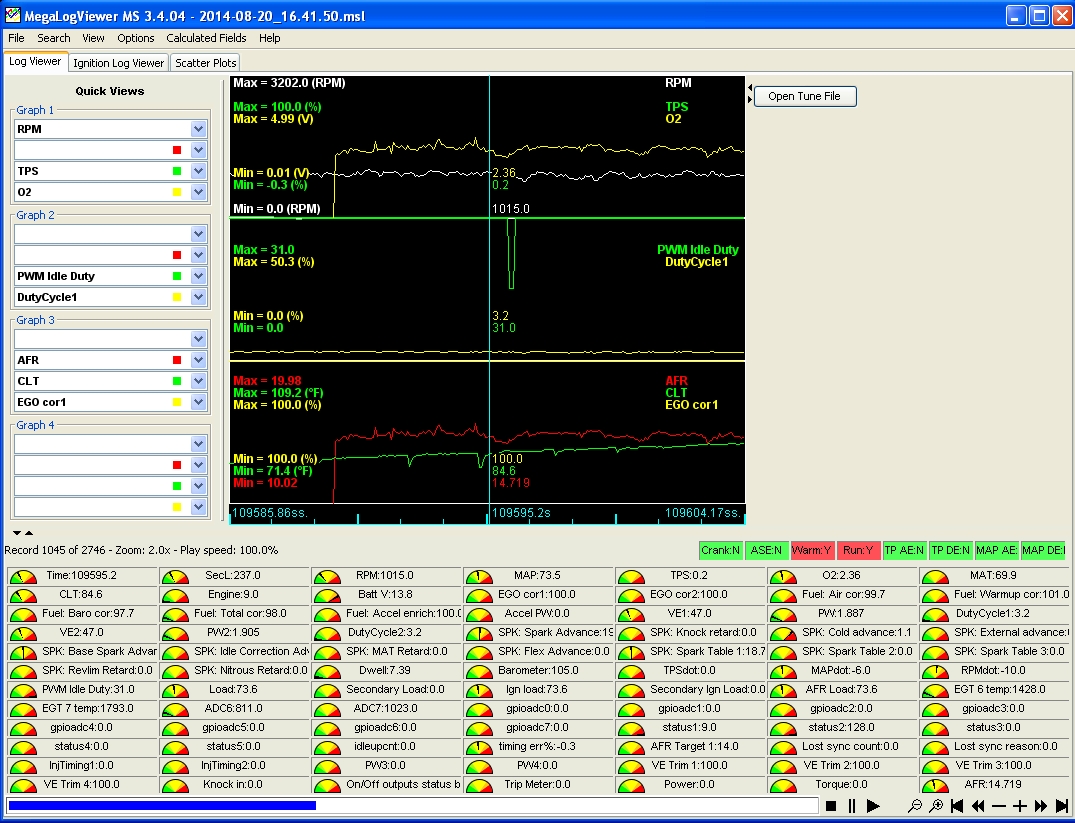The image size is (1075, 823).
Task: Click the TPS:0.2 gauge readout
Action: [688, 575]
